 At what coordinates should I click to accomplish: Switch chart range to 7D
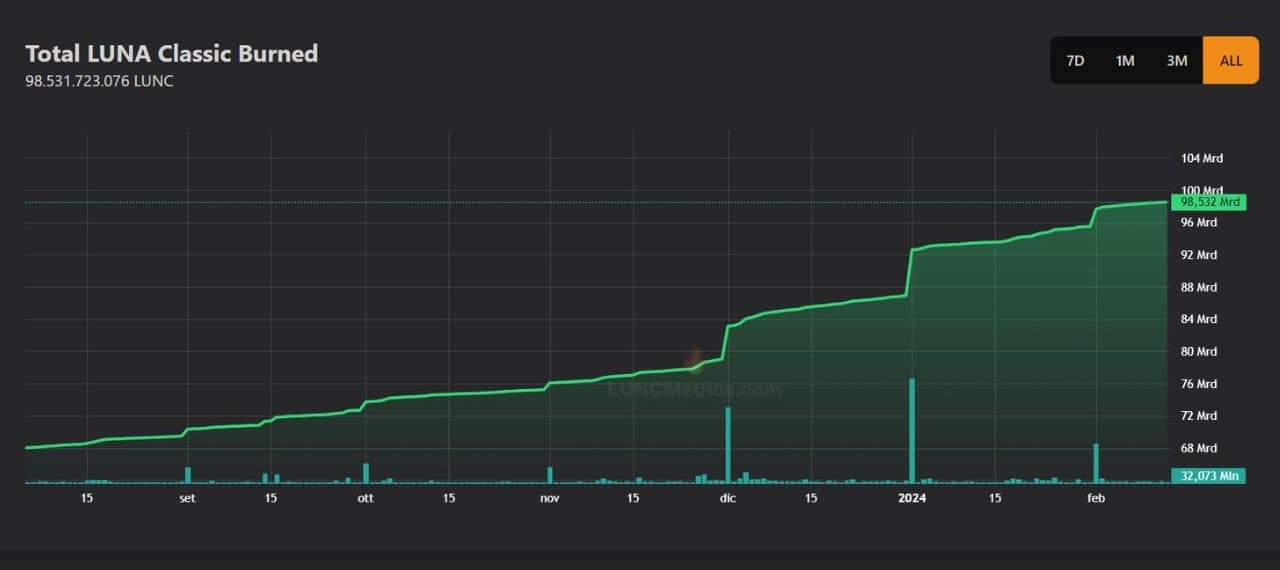tap(1075, 60)
